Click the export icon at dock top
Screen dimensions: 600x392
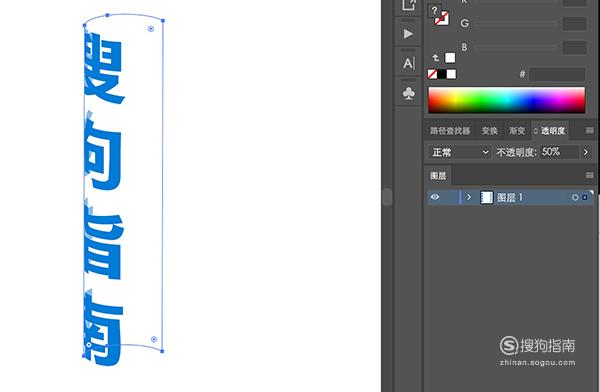(409, 5)
